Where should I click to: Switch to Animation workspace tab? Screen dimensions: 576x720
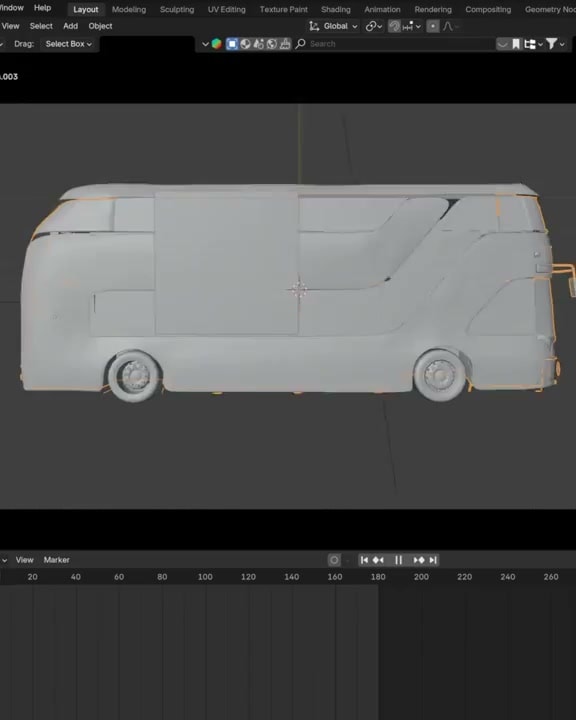pos(382,9)
